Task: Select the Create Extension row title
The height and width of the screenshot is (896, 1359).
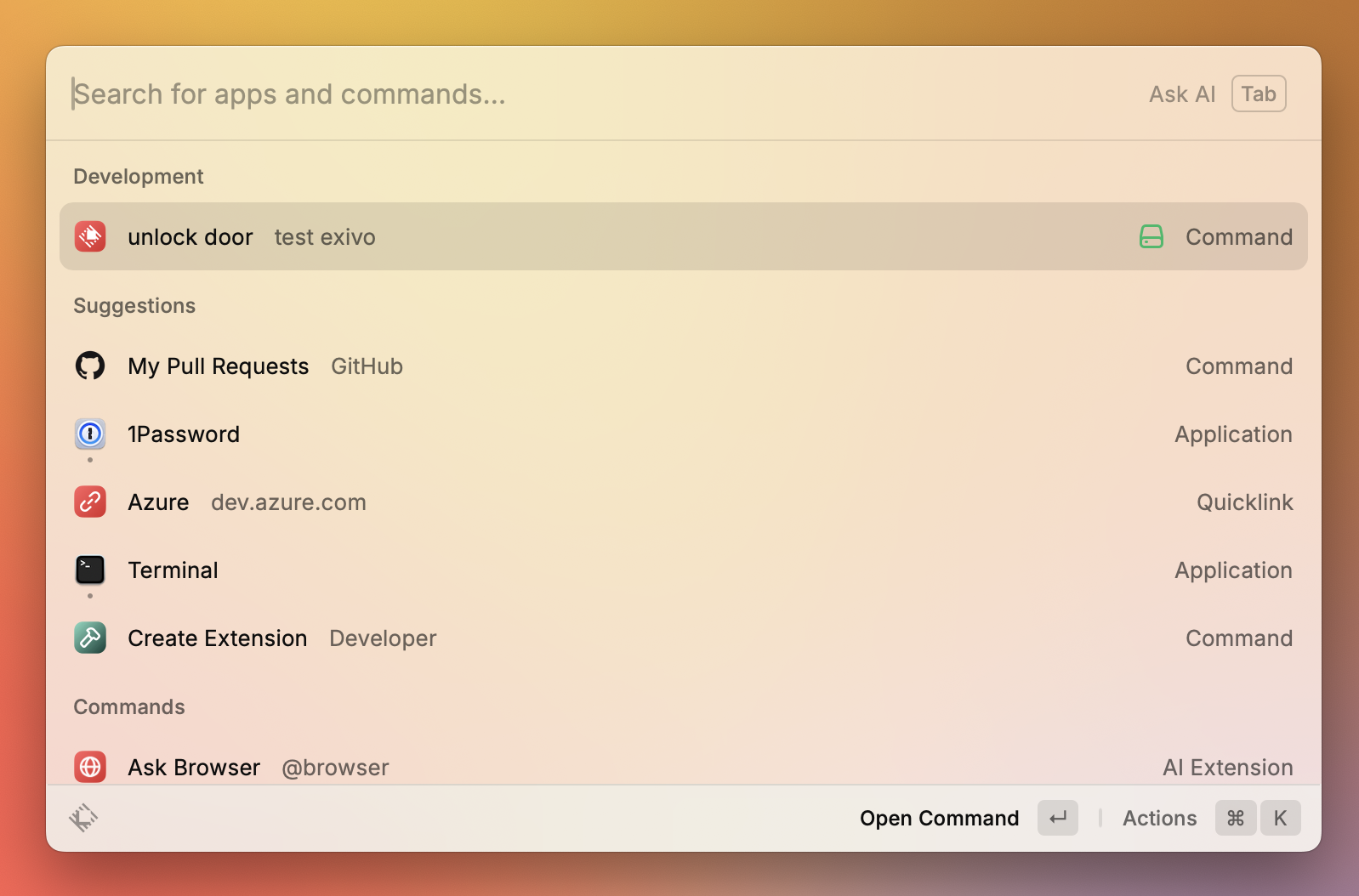Action: pos(218,638)
